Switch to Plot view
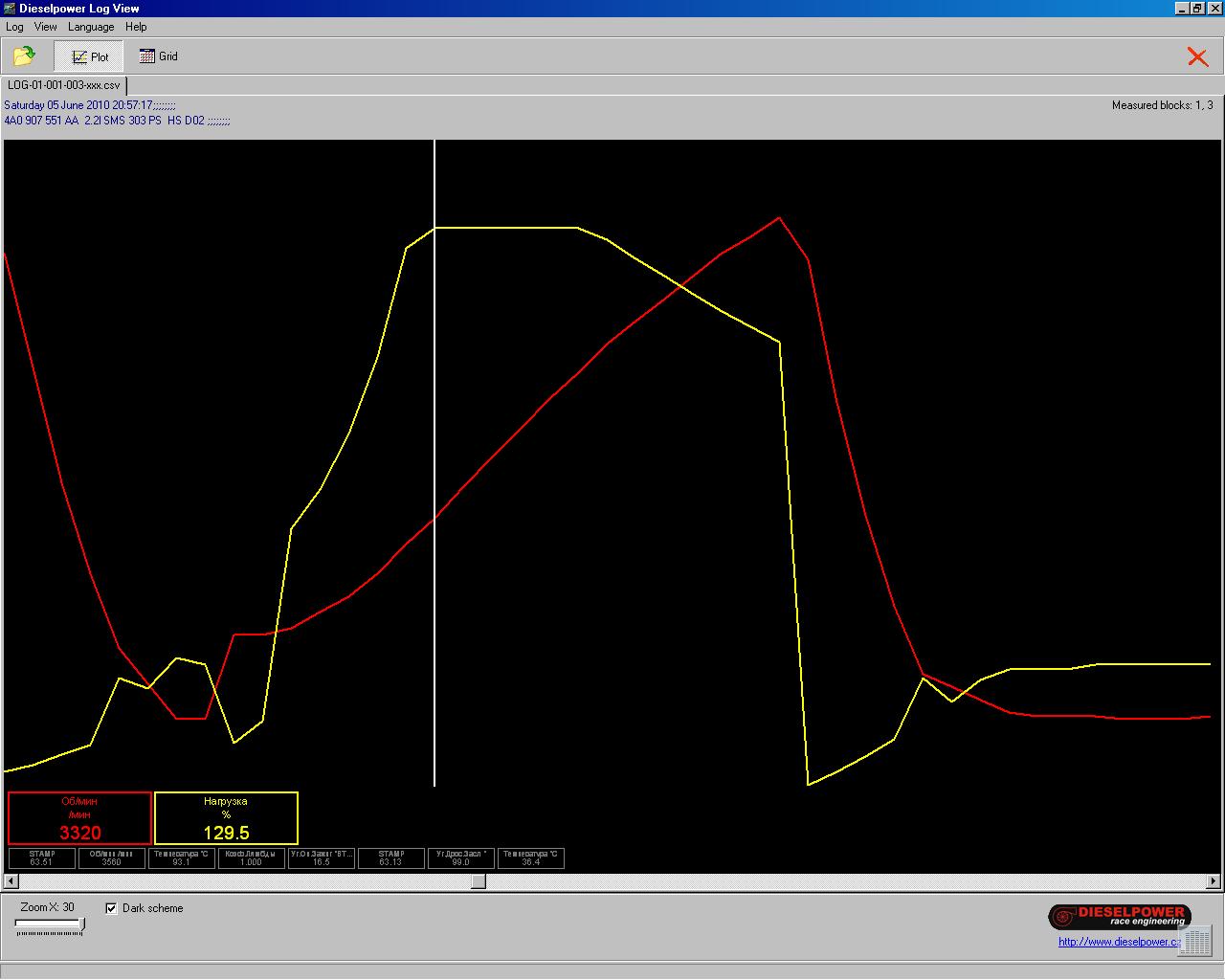1225x980 pixels. point(91,56)
